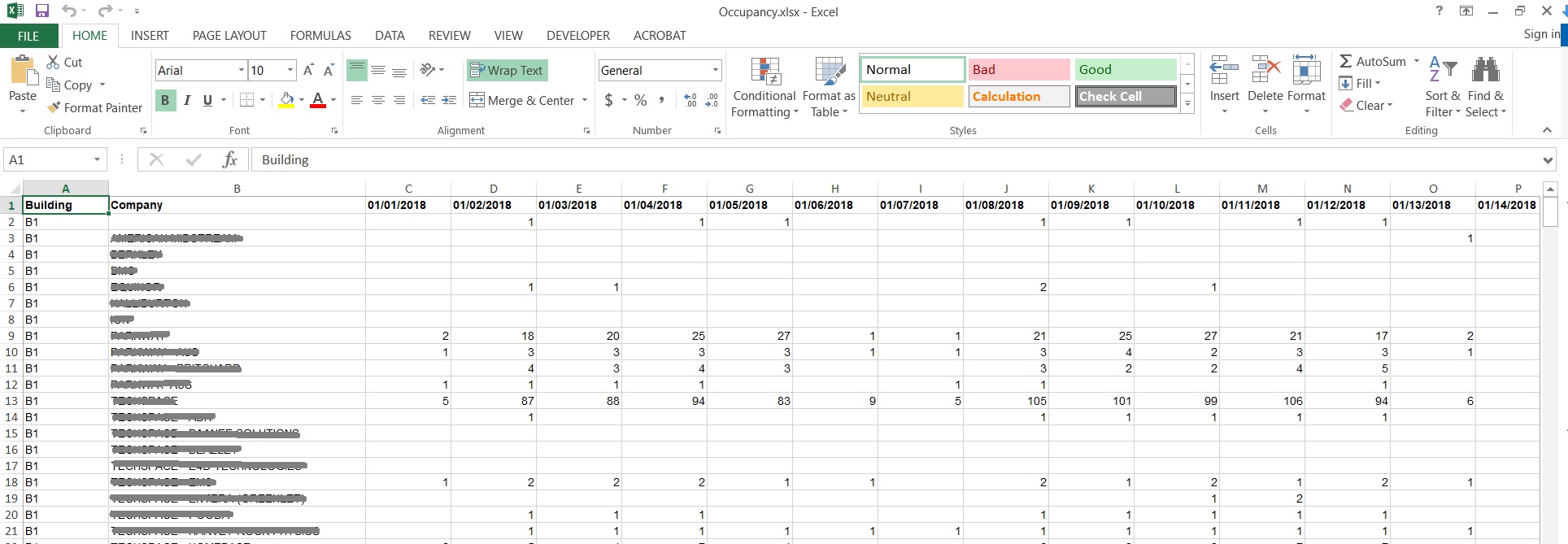Collapse the ribbon with the chevron
The height and width of the screenshot is (544, 1568).
coord(1547,130)
